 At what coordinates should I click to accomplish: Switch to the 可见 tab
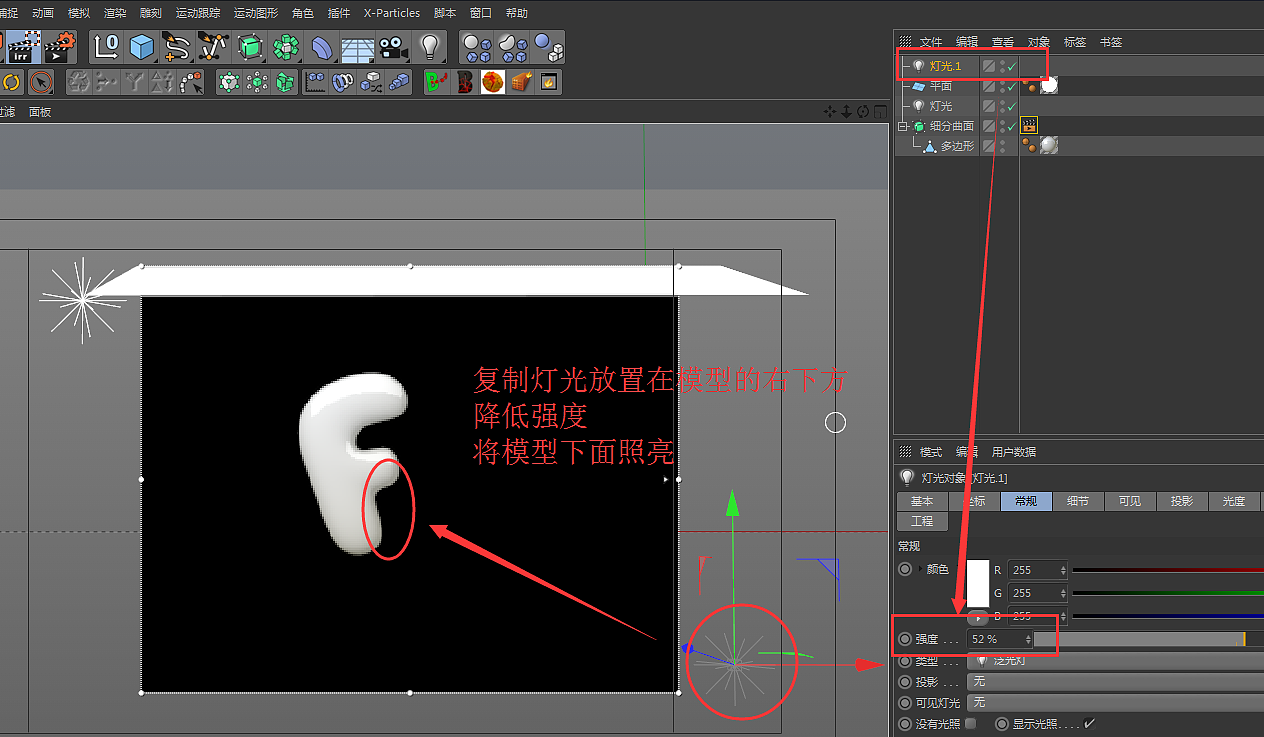(x=1130, y=501)
